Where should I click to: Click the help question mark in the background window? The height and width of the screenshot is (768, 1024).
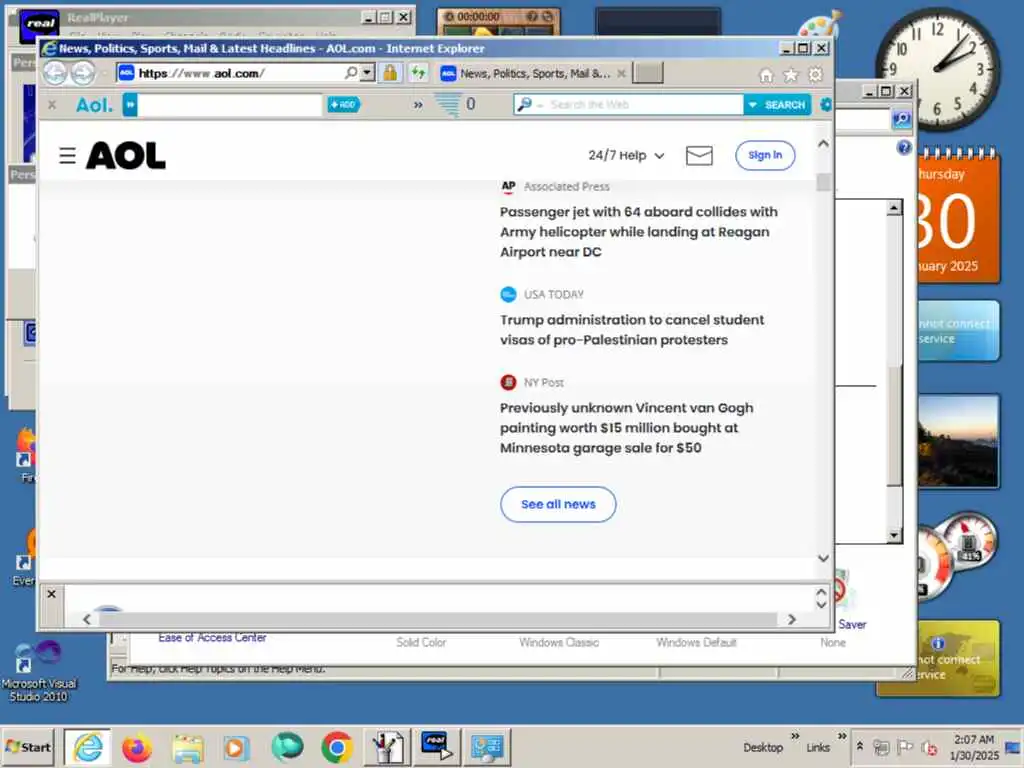click(x=904, y=148)
